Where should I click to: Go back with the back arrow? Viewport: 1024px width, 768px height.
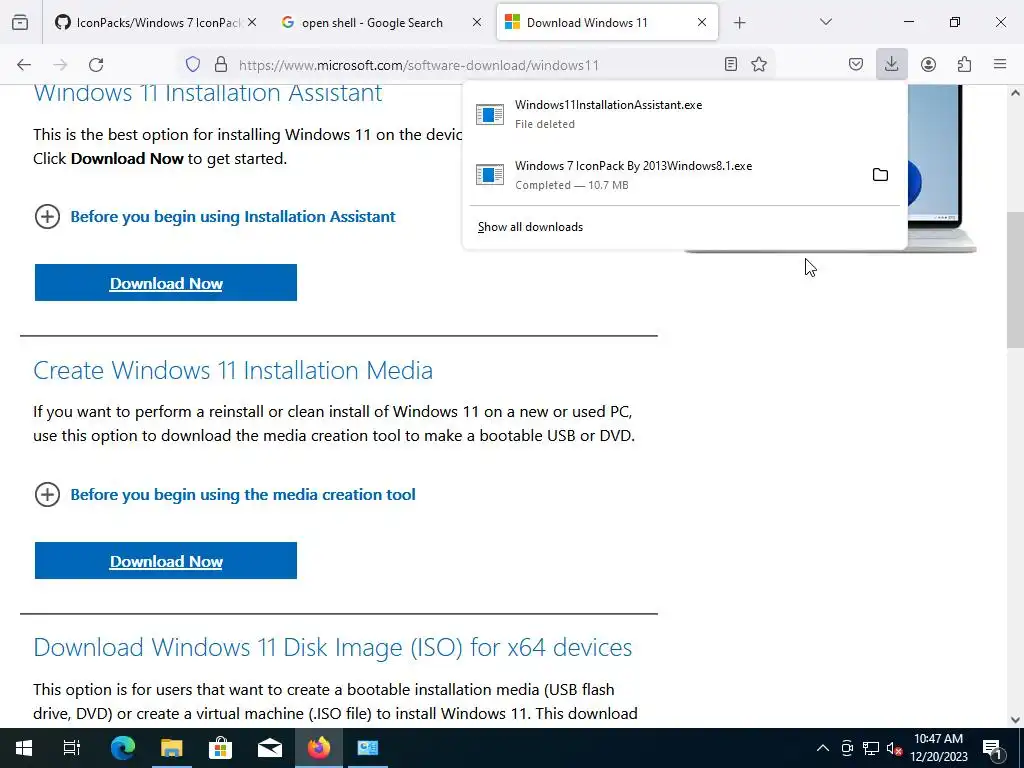coord(24,65)
